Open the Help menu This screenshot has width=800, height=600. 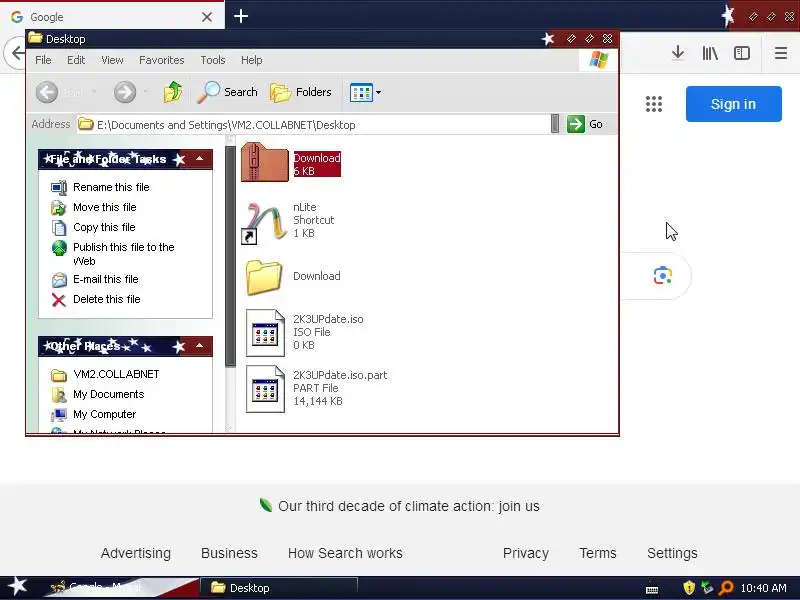[252, 60]
